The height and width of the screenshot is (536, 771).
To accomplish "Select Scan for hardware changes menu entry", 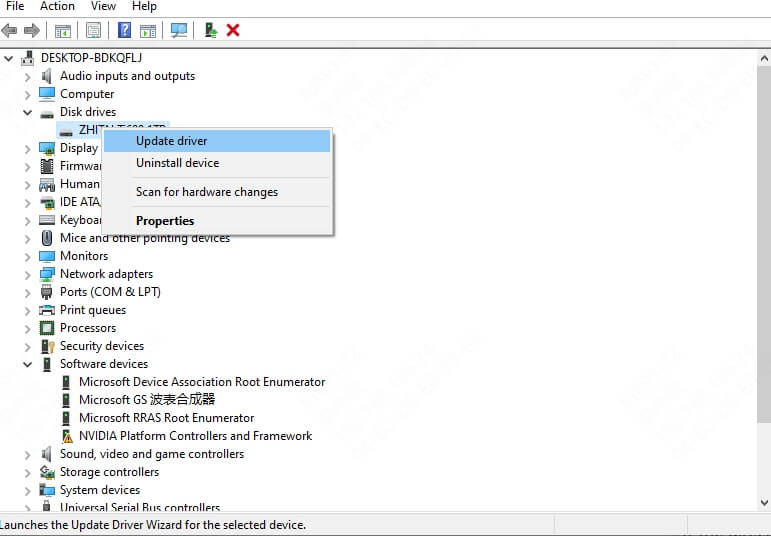I will pyautogui.click(x=217, y=192).
